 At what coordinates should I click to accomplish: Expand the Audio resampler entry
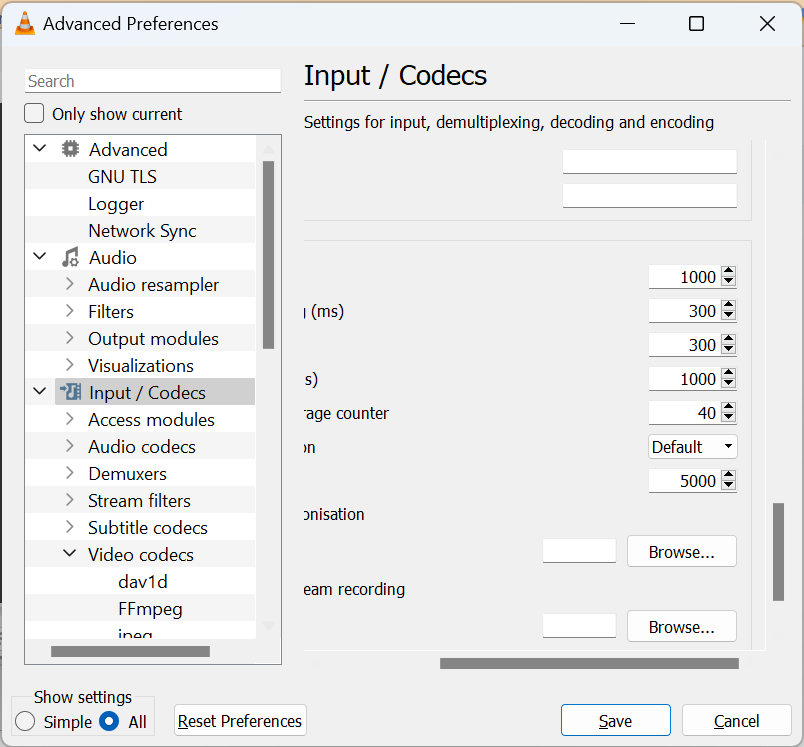pos(69,284)
